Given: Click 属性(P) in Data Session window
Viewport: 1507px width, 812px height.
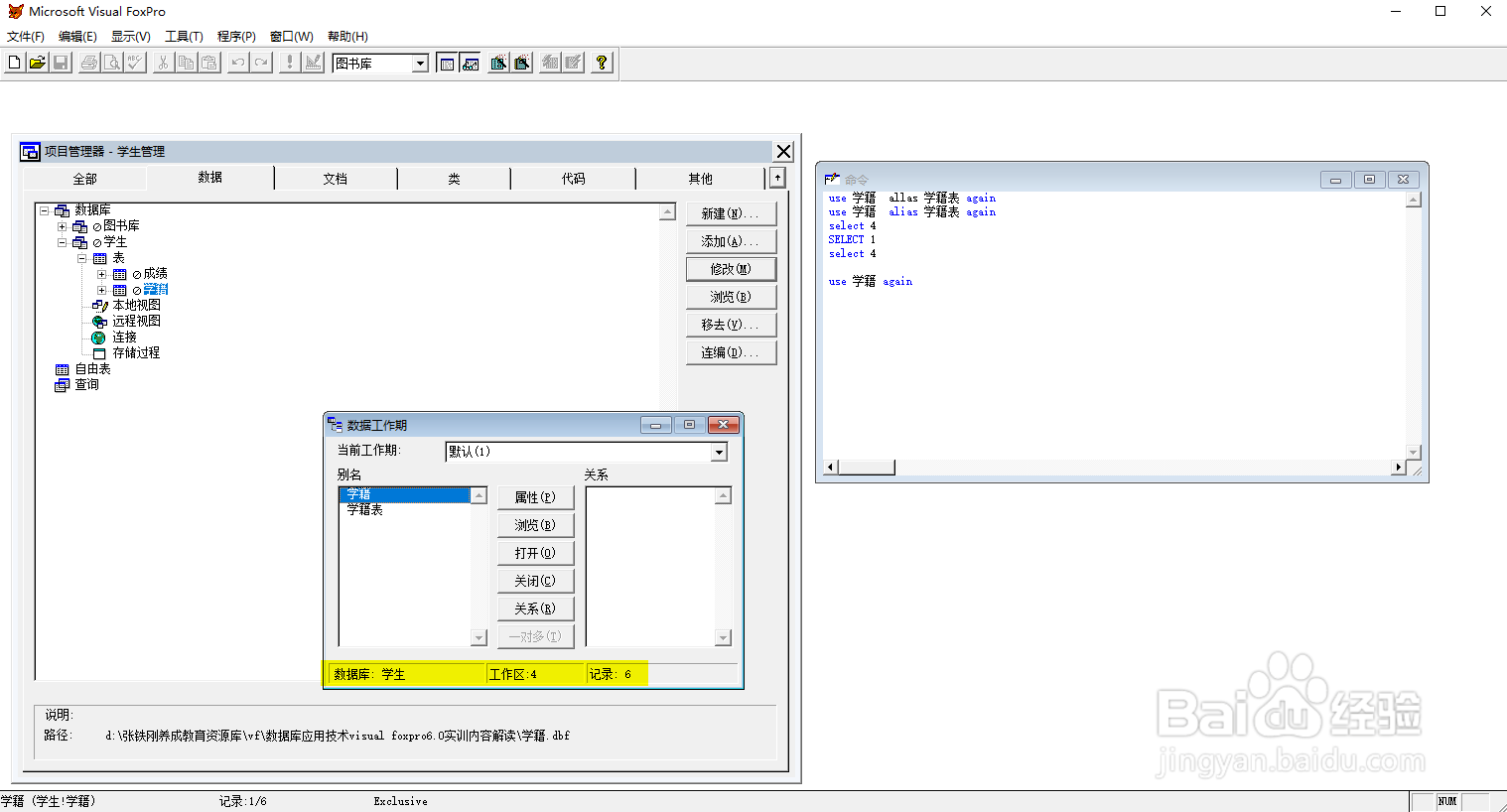Looking at the screenshot, I should point(535,497).
